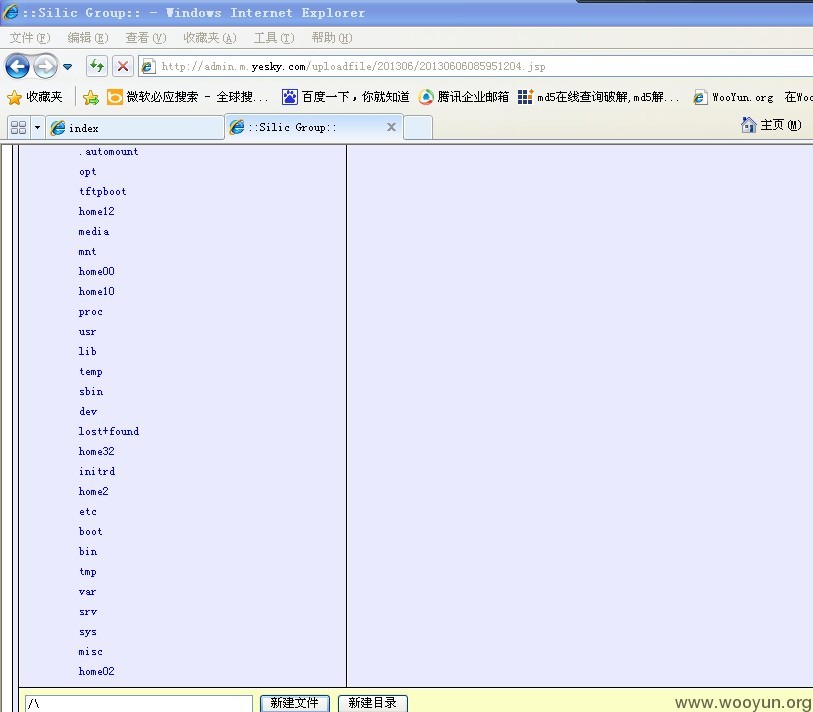Click the Add to Favorites bar icon

click(91, 97)
